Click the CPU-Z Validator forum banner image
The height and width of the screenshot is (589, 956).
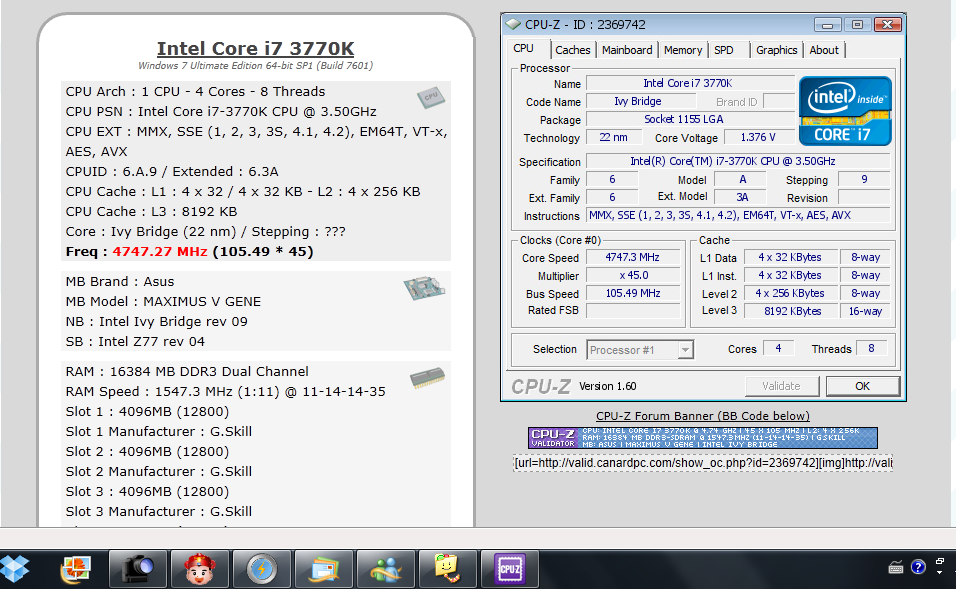[x=702, y=438]
